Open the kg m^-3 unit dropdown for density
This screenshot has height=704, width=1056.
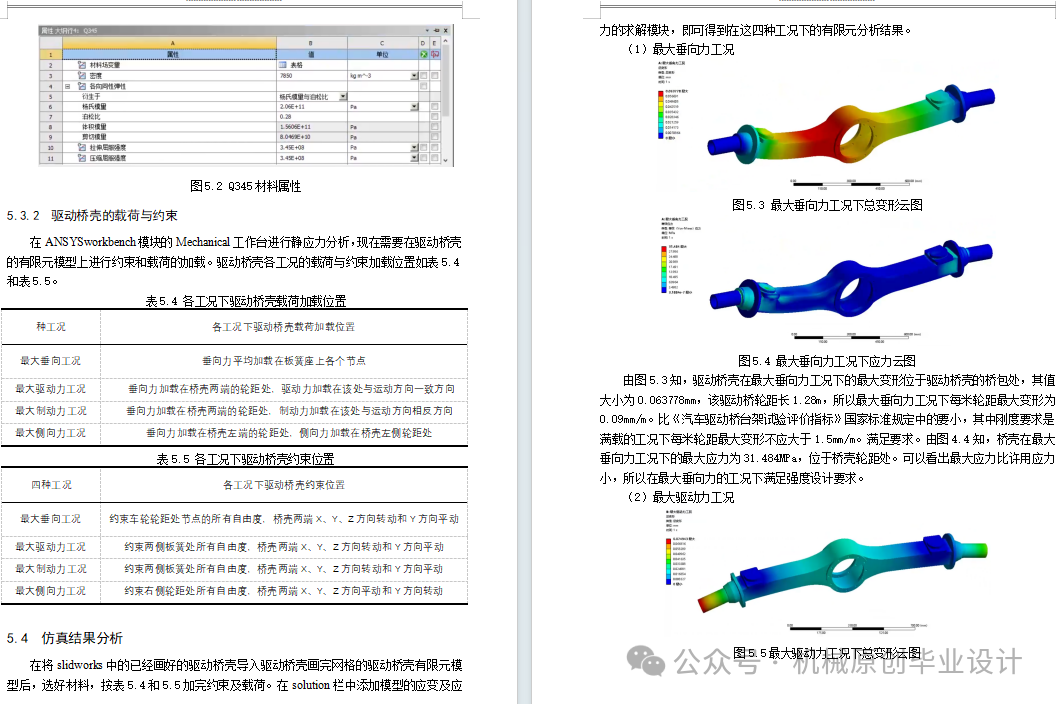(414, 75)
